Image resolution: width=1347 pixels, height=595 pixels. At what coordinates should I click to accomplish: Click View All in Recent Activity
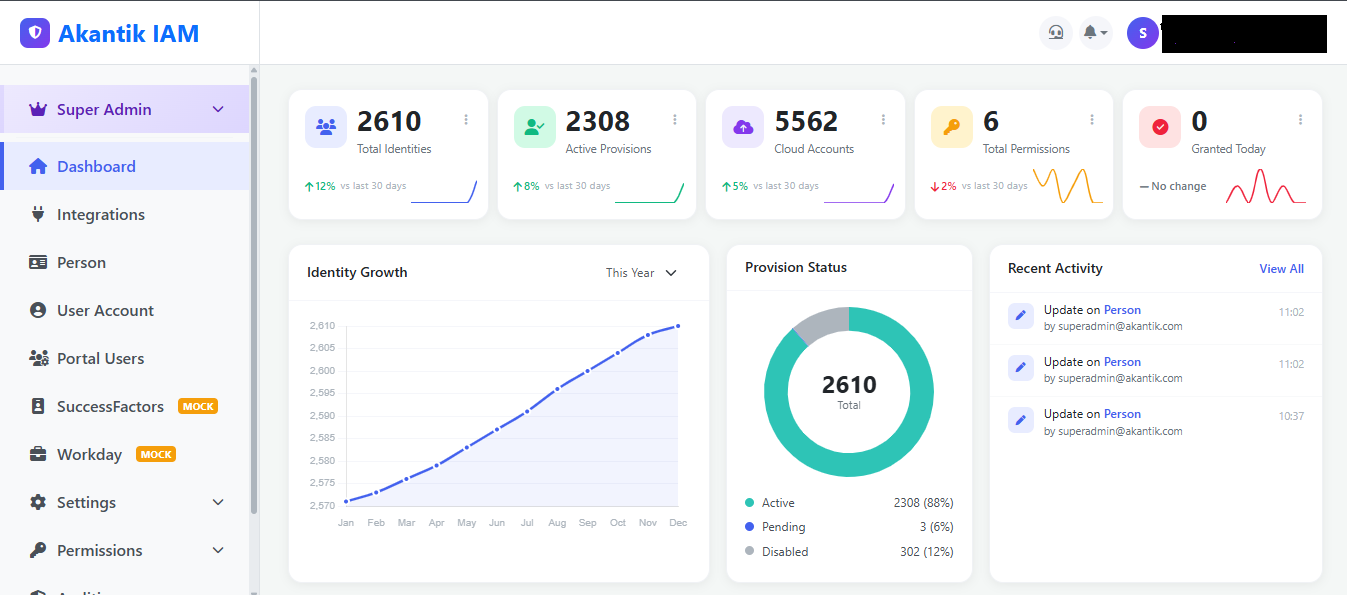[1281, 268]
